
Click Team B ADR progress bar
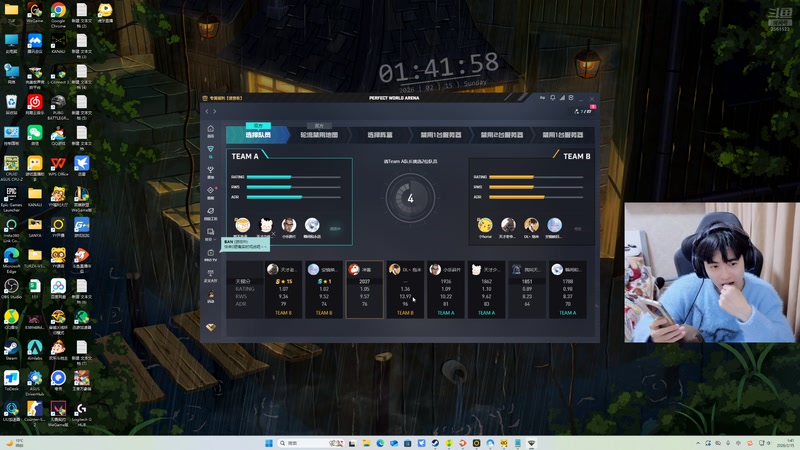click(x=536, y=197)
